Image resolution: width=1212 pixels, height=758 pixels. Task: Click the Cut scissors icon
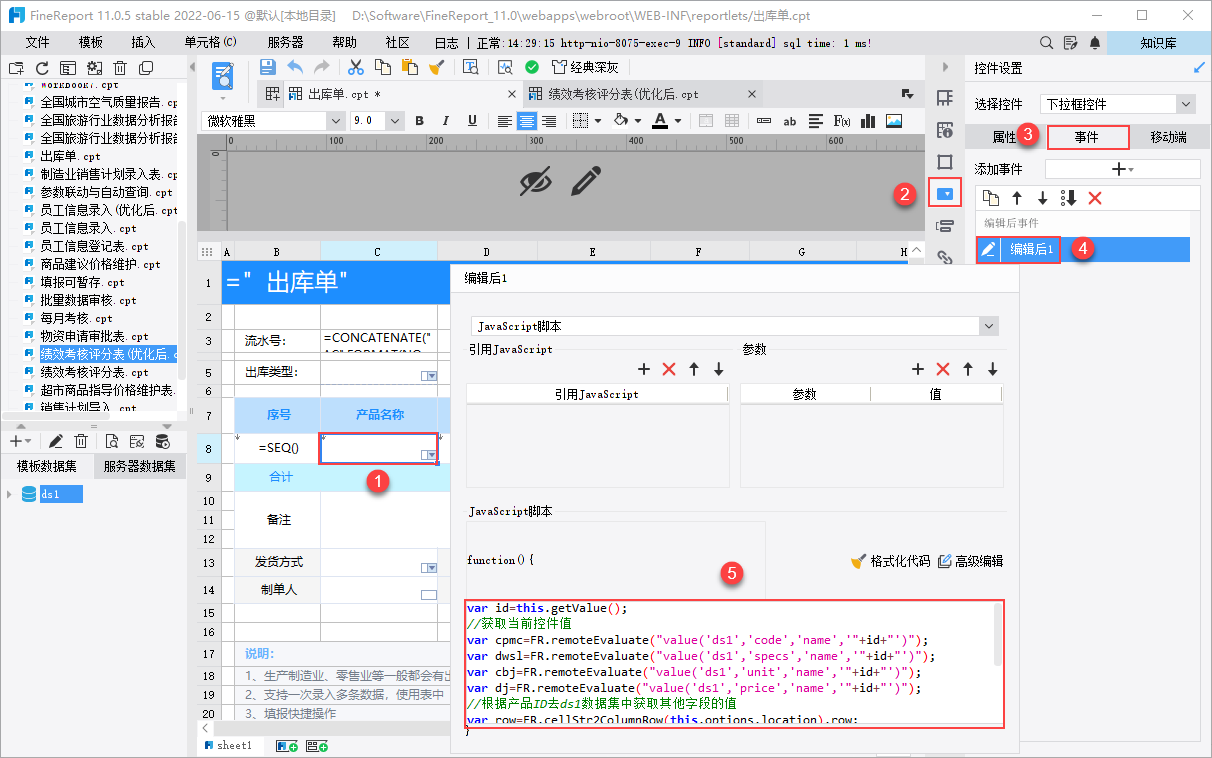[355, 67]
